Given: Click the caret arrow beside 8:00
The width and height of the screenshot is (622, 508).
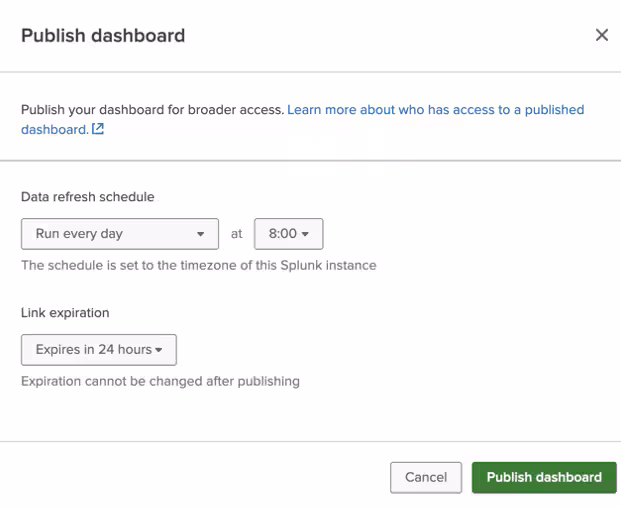Looking at the screenshot, I should (x=305, y=234).
